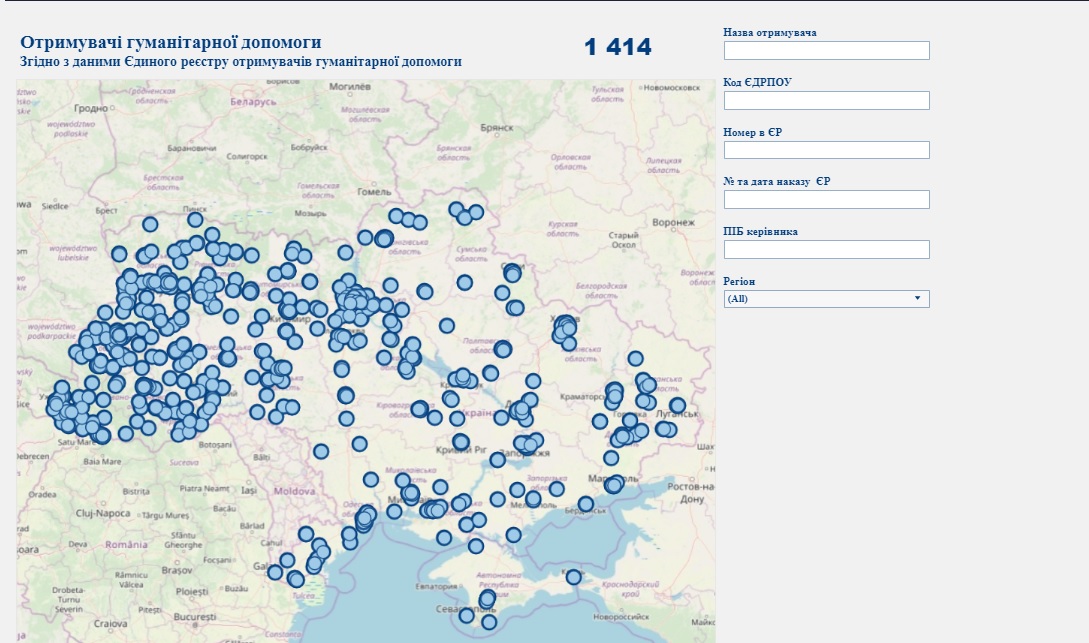Focus the Назва отримувача search field
Screen dimensions: 1089x643
(x=826, y=50)
